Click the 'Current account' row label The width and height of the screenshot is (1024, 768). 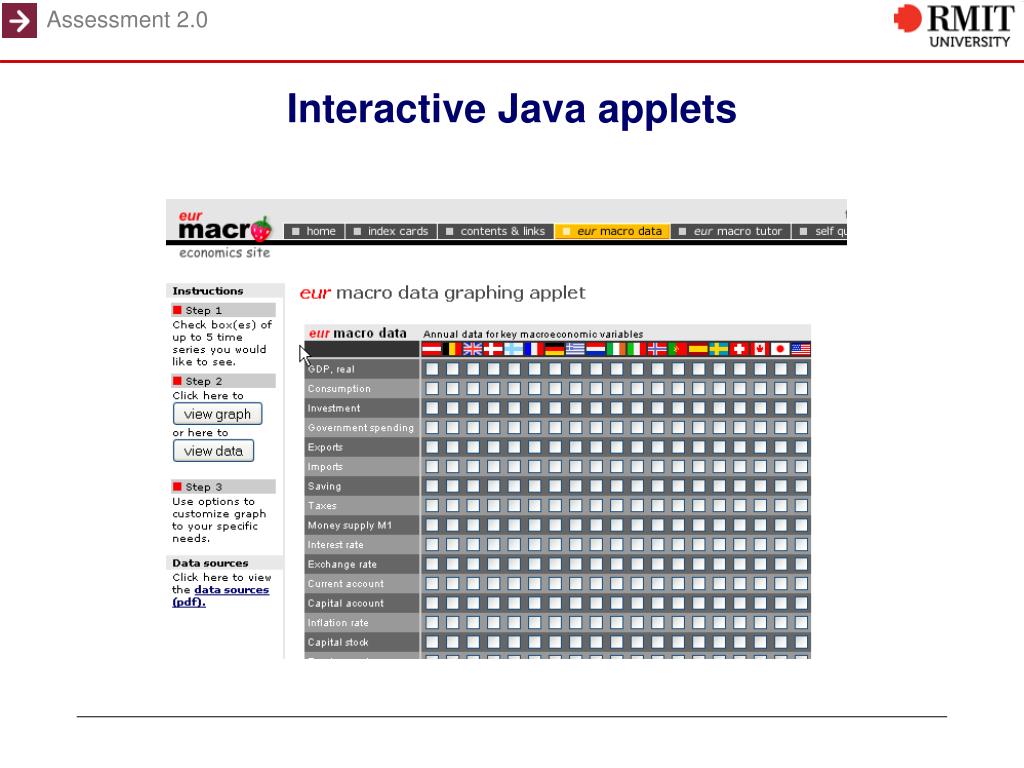tap(345, 584)
